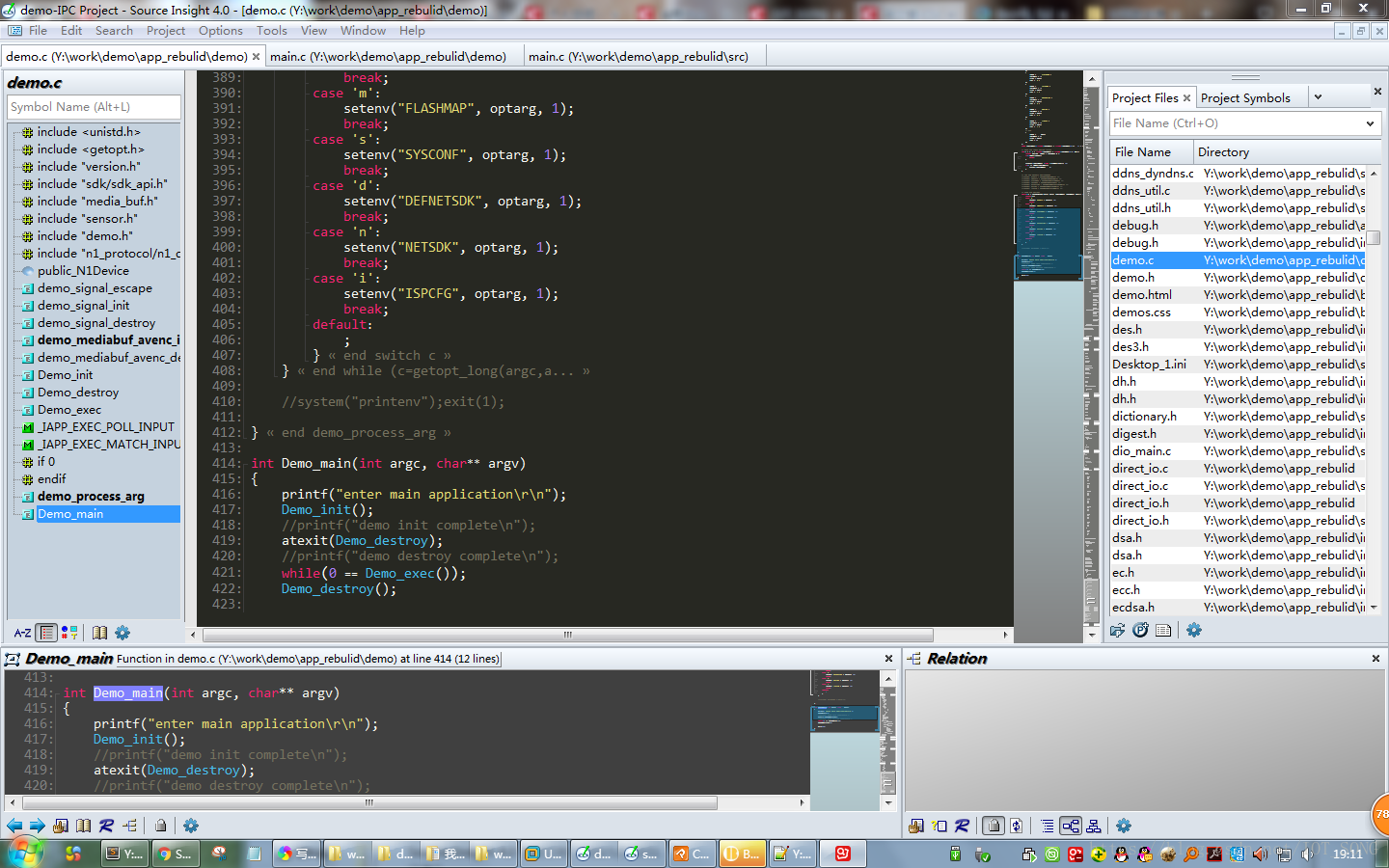
Task: Click the Windows Start button
Action: point(25,853)
